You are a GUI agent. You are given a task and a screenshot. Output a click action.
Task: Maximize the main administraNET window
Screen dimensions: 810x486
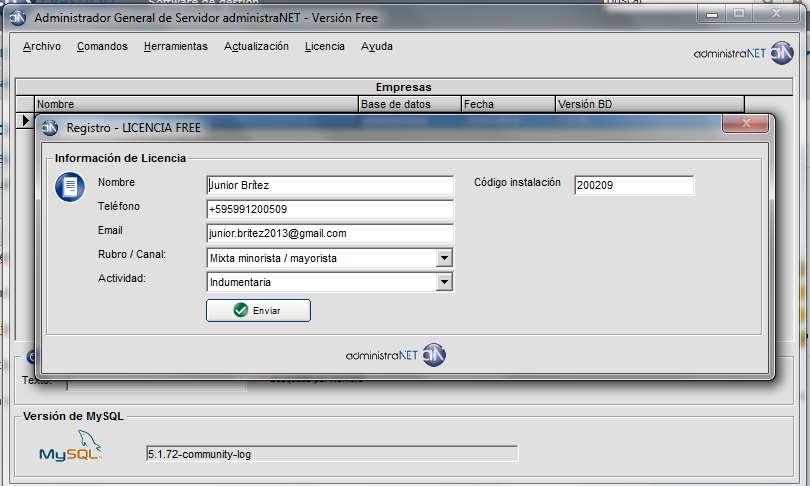pyautogui.click(x=739, y=14)
